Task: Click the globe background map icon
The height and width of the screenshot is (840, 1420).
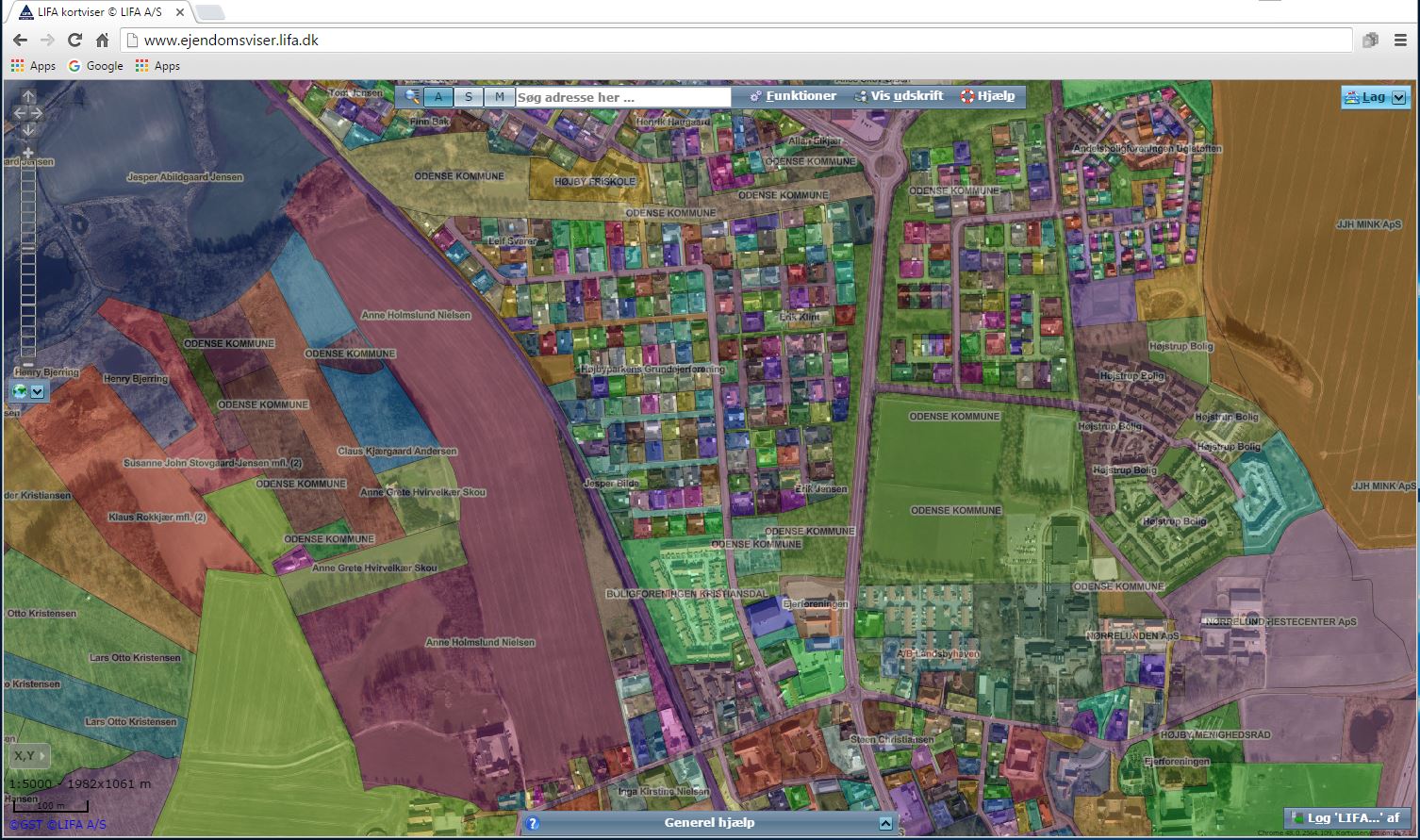Action: pos(20,391)
